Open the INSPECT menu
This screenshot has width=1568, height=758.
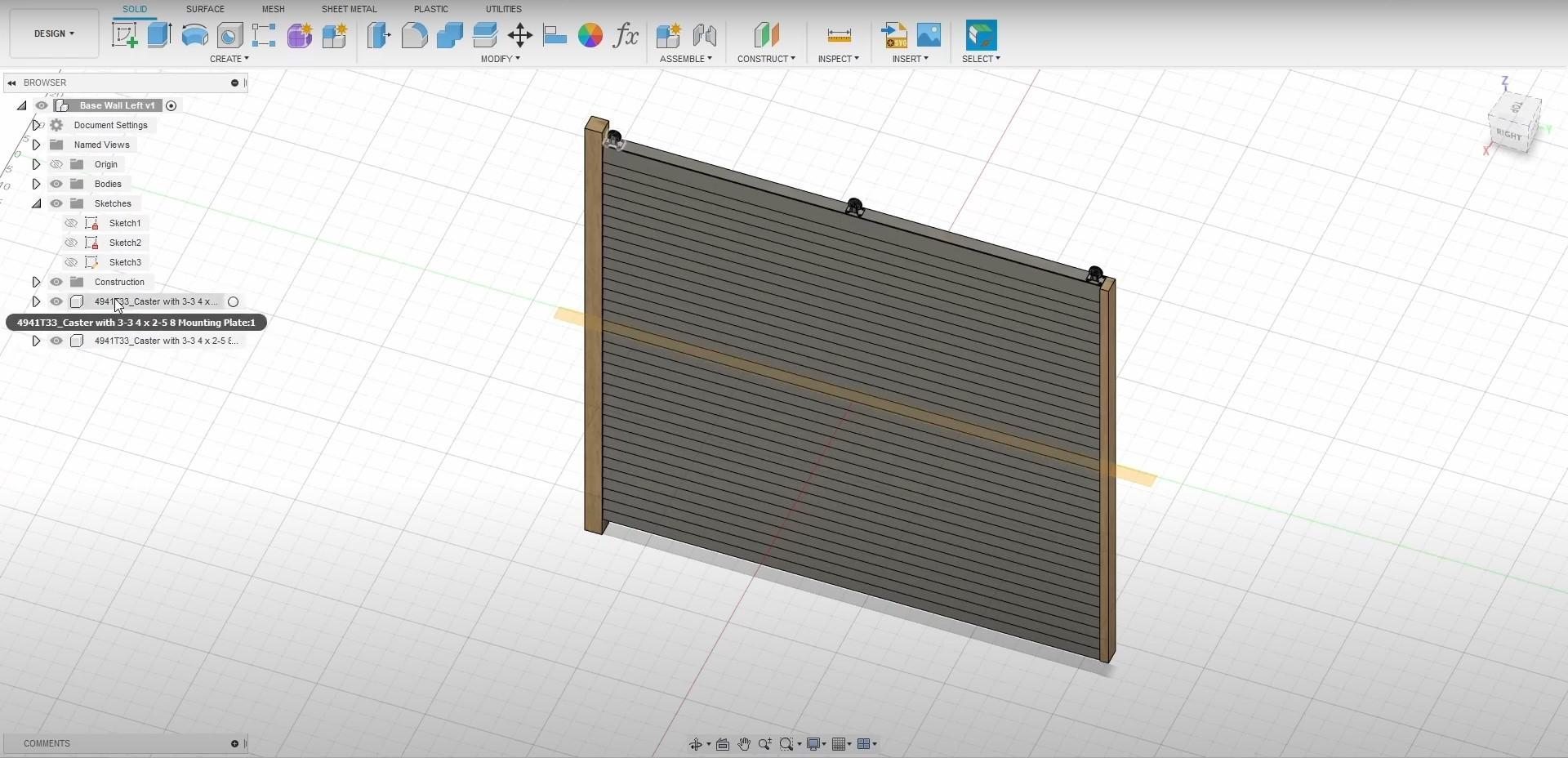(838, 59)
